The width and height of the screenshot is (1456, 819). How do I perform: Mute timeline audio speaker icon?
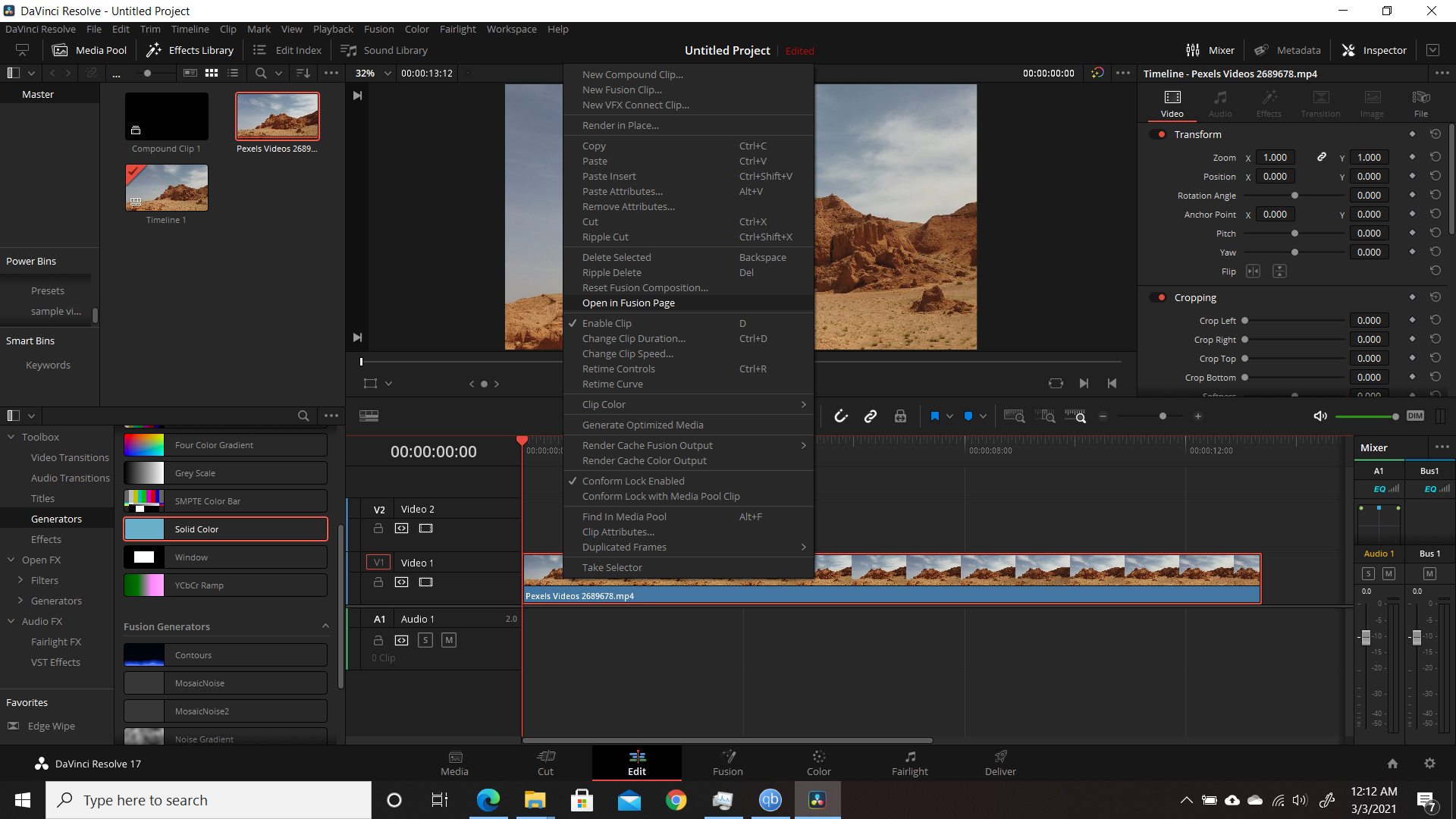(1320, 416)
